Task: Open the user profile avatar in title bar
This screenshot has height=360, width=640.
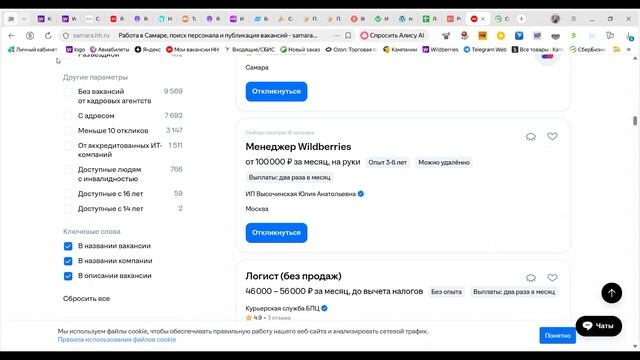Action: pyautogui.click(x=556, y=19)
